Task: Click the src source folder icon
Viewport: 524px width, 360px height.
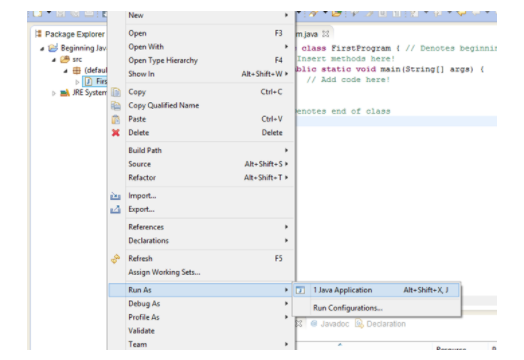Action: tap(65, 59)
